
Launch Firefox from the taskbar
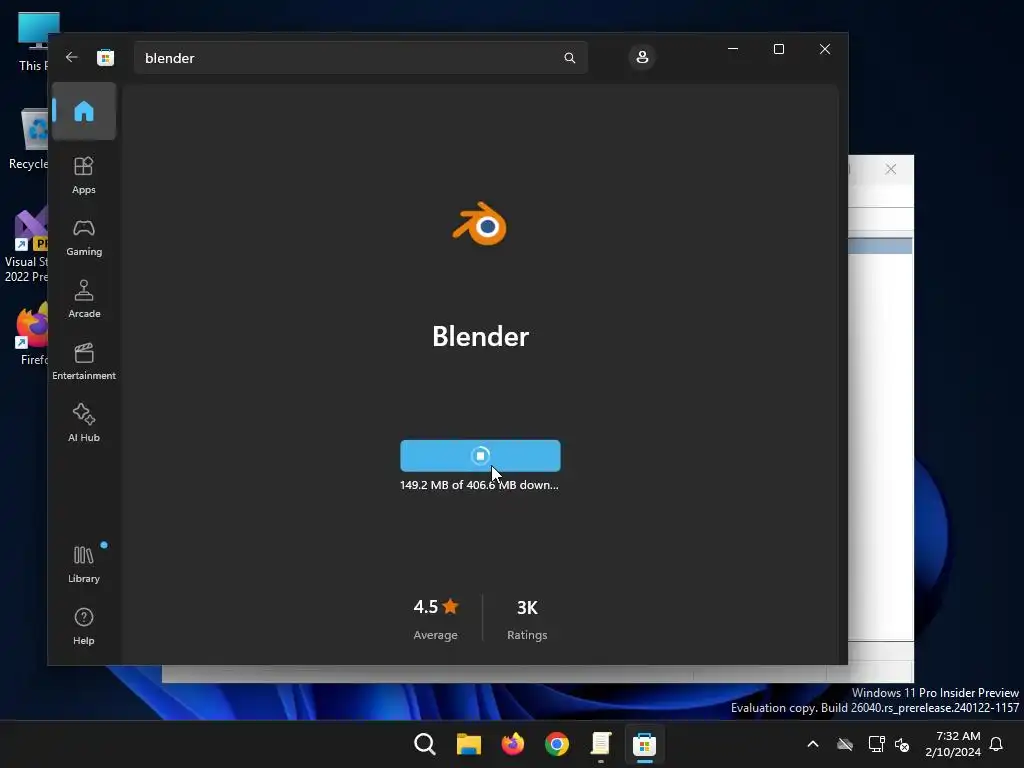pyautogui.click(x=513, y=744)
